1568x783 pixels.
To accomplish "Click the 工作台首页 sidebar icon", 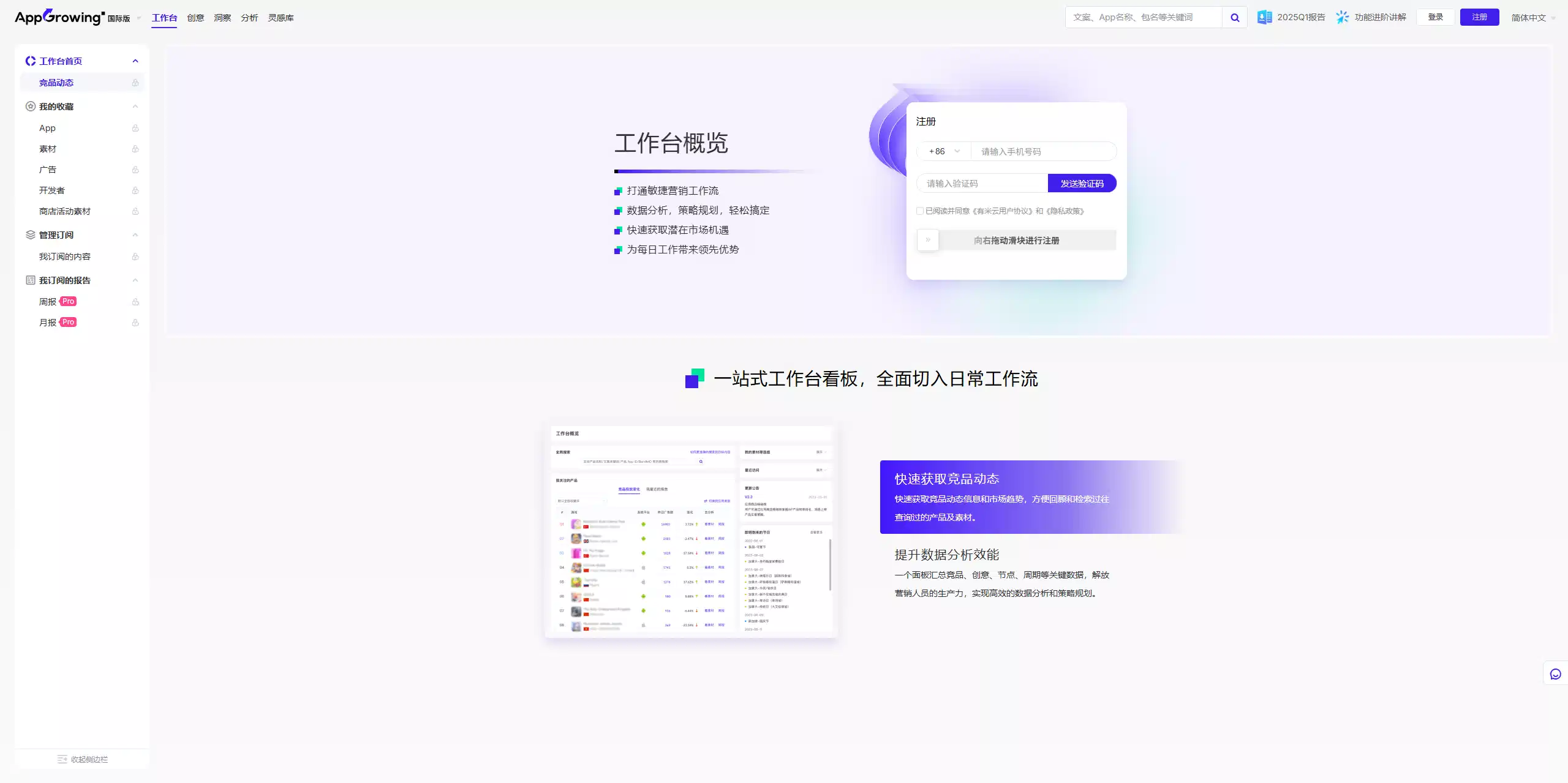I will click(x=30, y=60).
